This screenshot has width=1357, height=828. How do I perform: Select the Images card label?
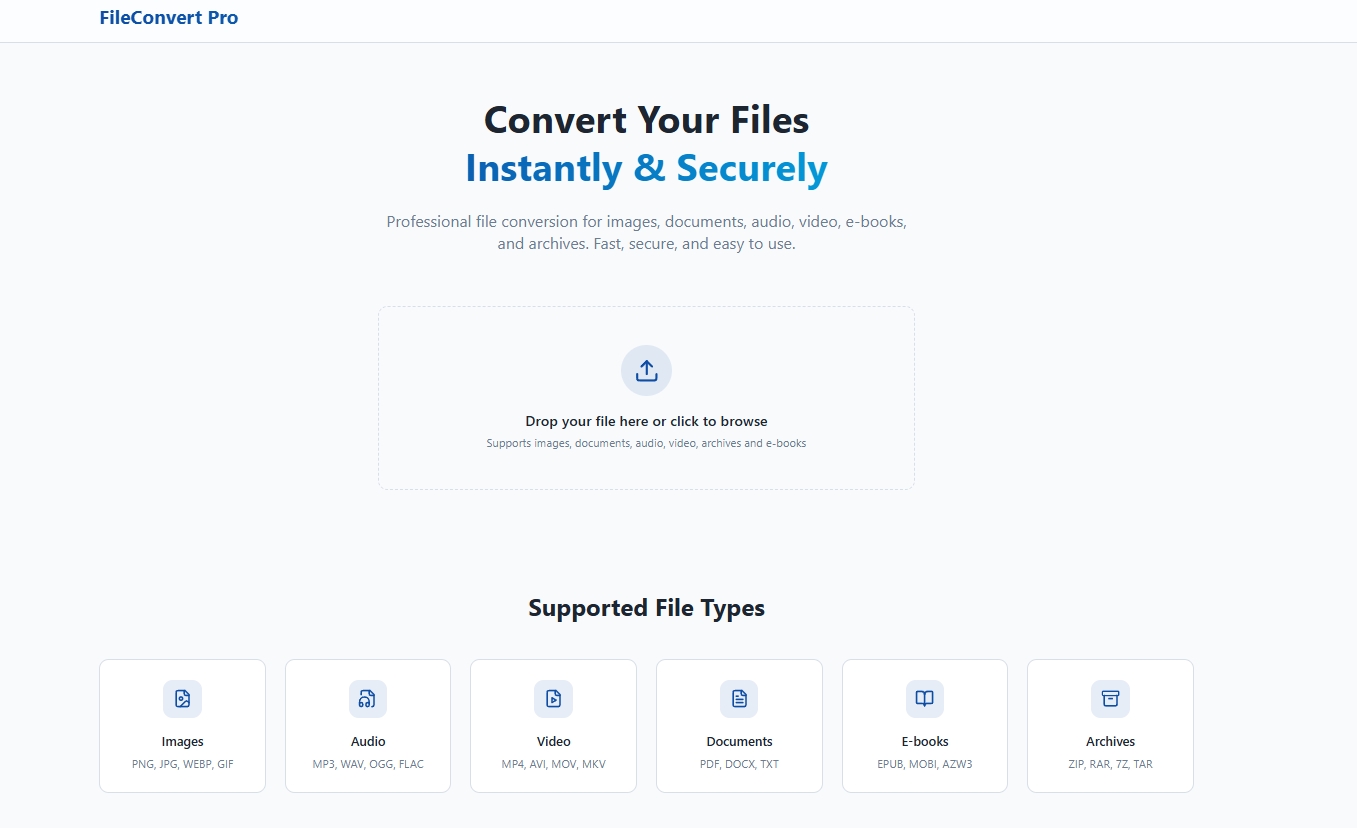[182, 742]
